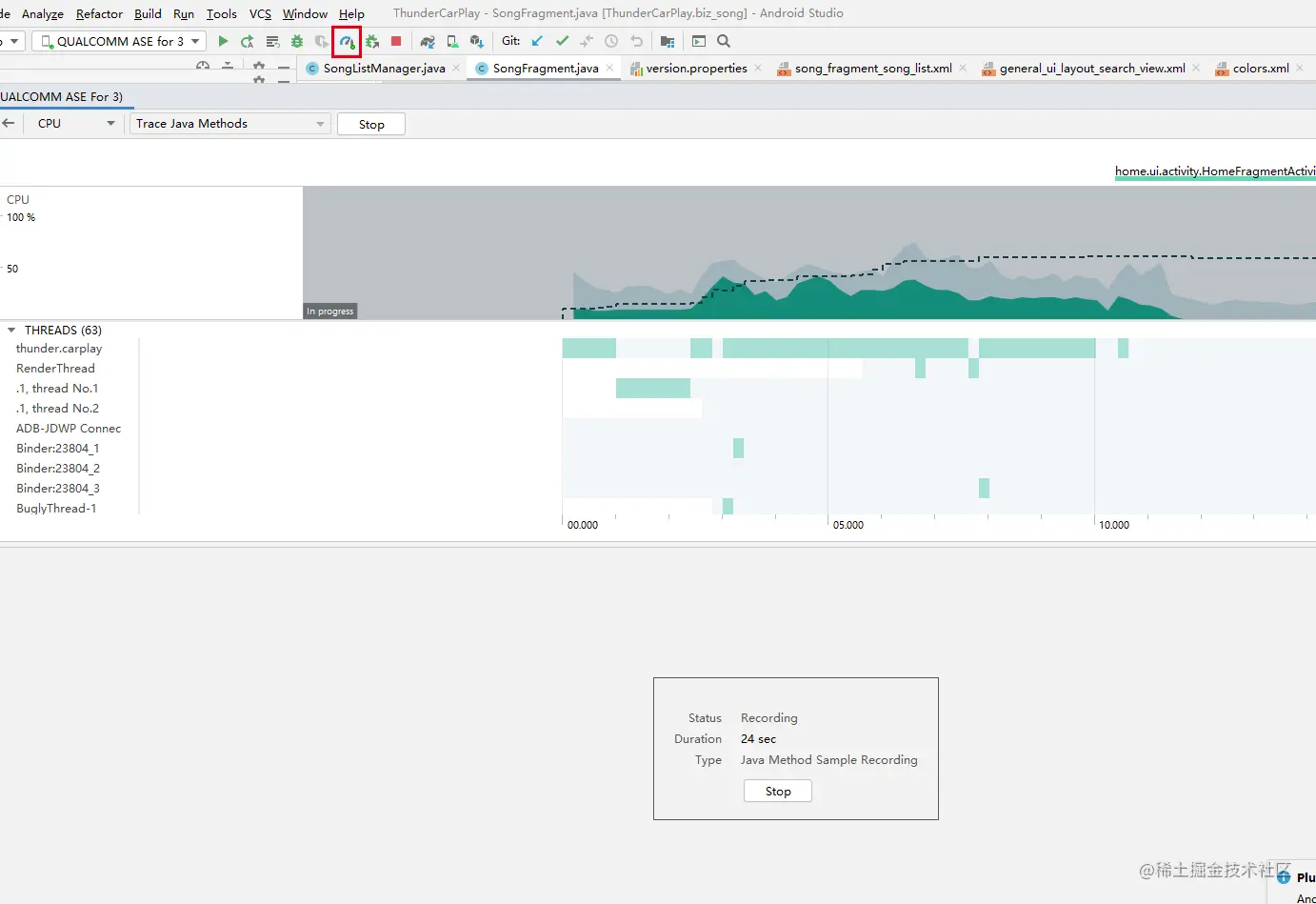Open the Help menu
1316x904 pixels.
(351, 13)
